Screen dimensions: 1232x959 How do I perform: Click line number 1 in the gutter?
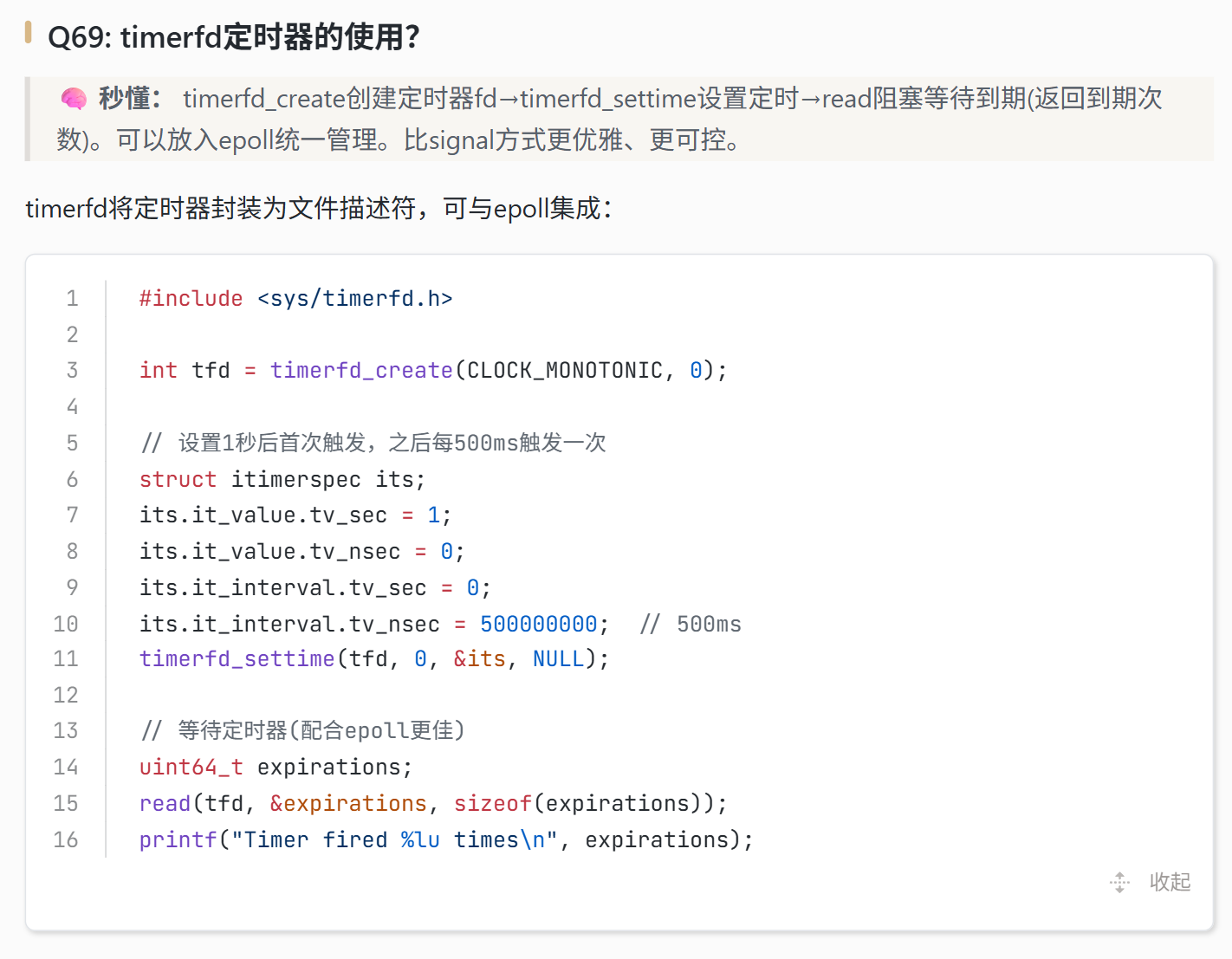72,299
